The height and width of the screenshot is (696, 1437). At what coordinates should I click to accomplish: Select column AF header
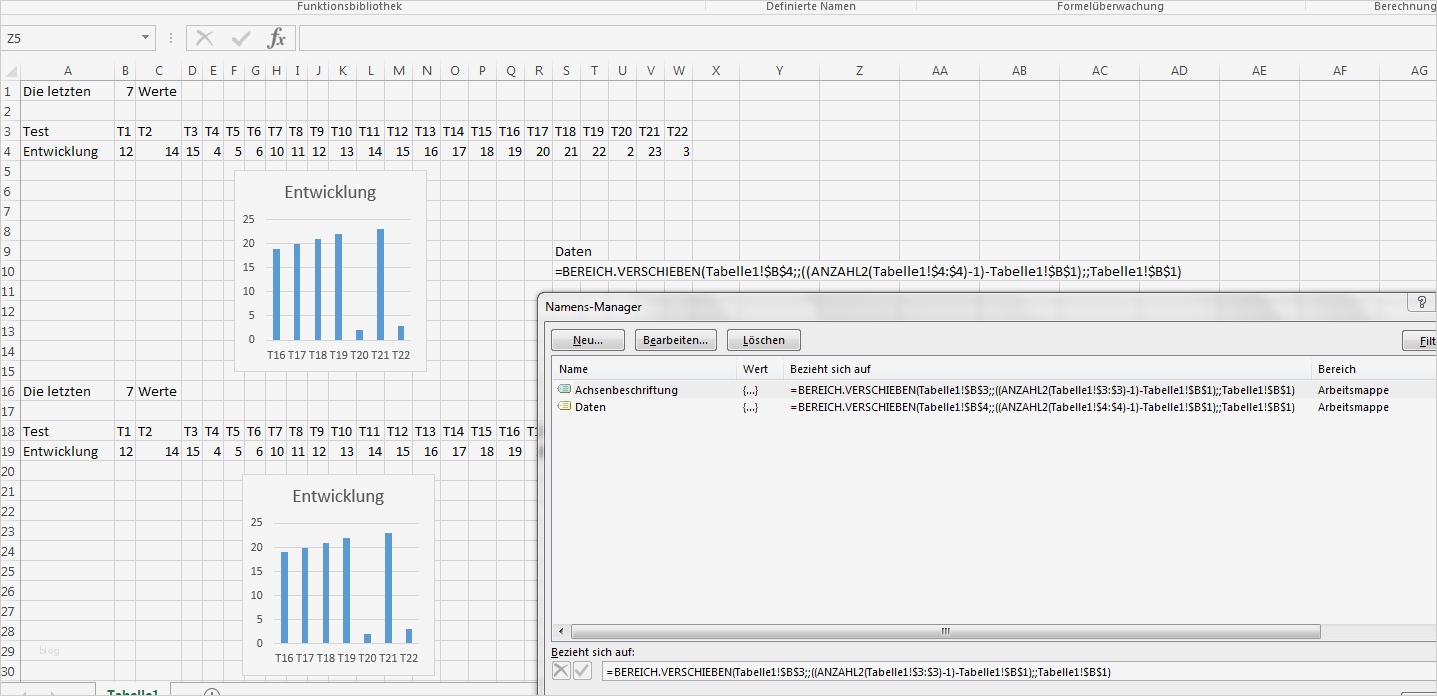[x=1339, y=71]
